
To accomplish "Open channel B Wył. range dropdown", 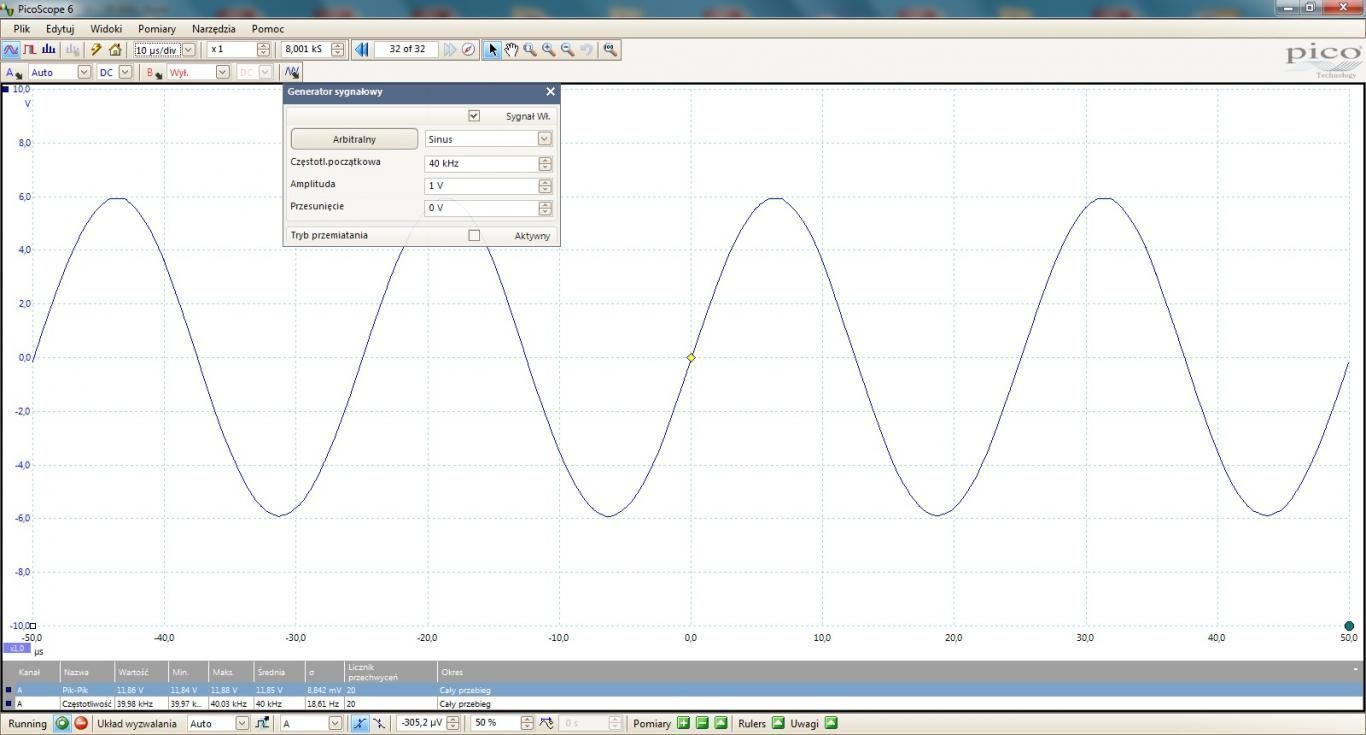I will click(x=223, y=72).
